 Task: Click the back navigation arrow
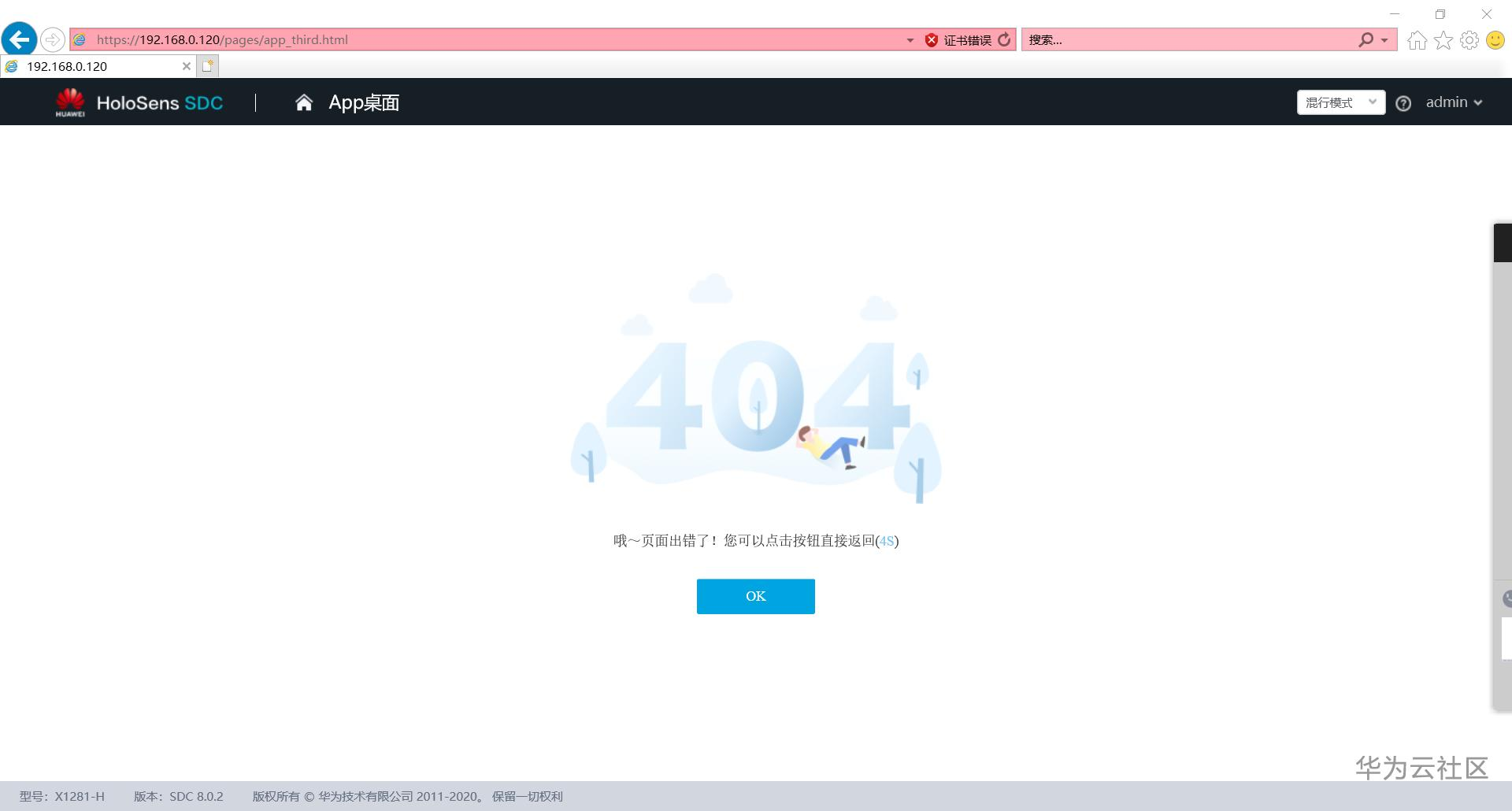pos(19,39)
